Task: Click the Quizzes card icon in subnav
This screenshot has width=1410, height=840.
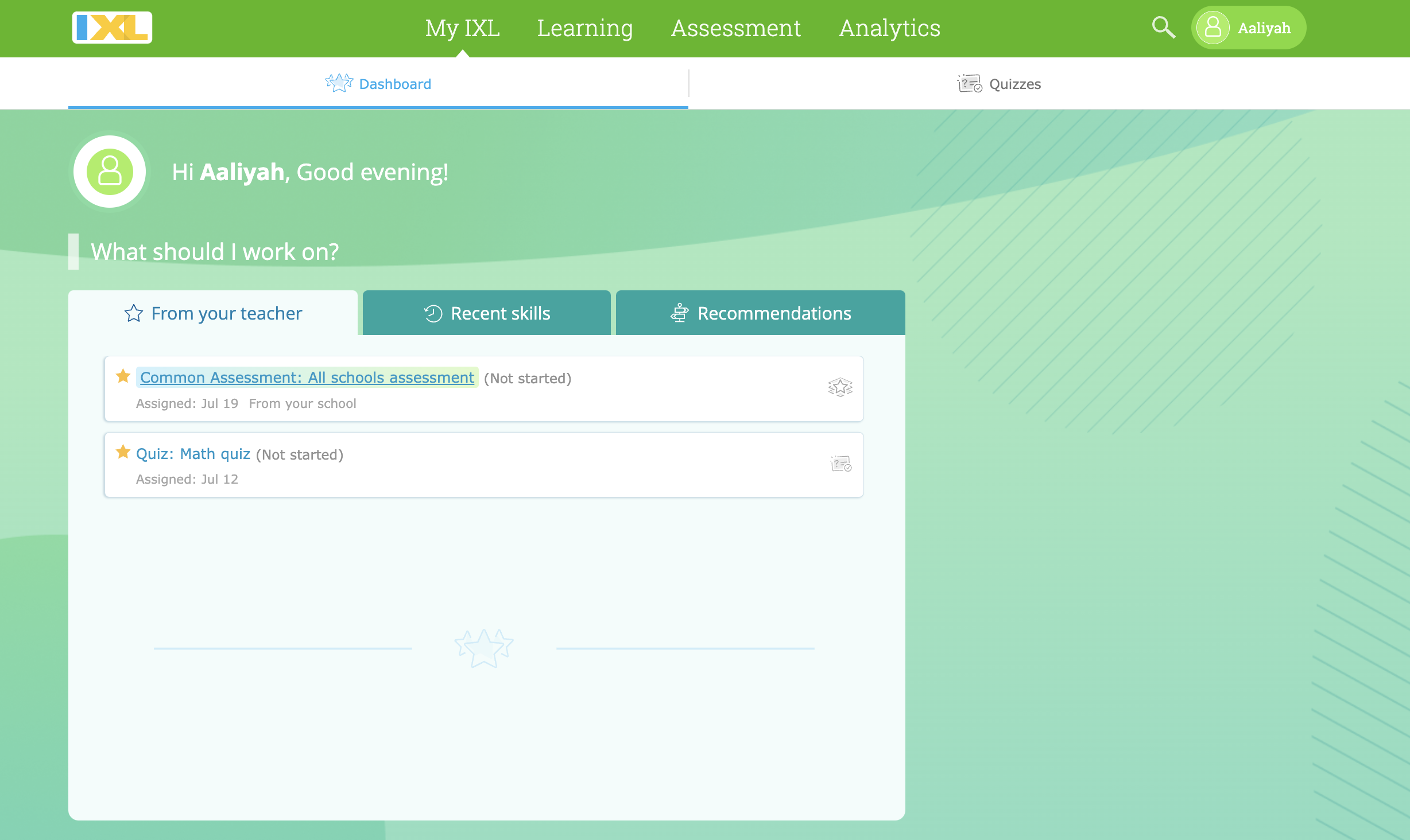Action: point(969,84)
